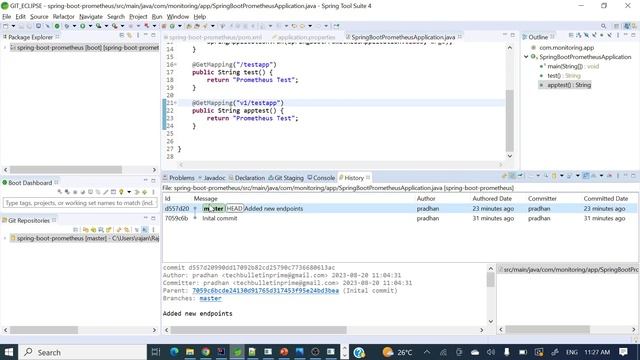The width and height of the screenshot is (640, 360).
Task: Click the commit details vertical scrollbar
Action: click(491, 280)
